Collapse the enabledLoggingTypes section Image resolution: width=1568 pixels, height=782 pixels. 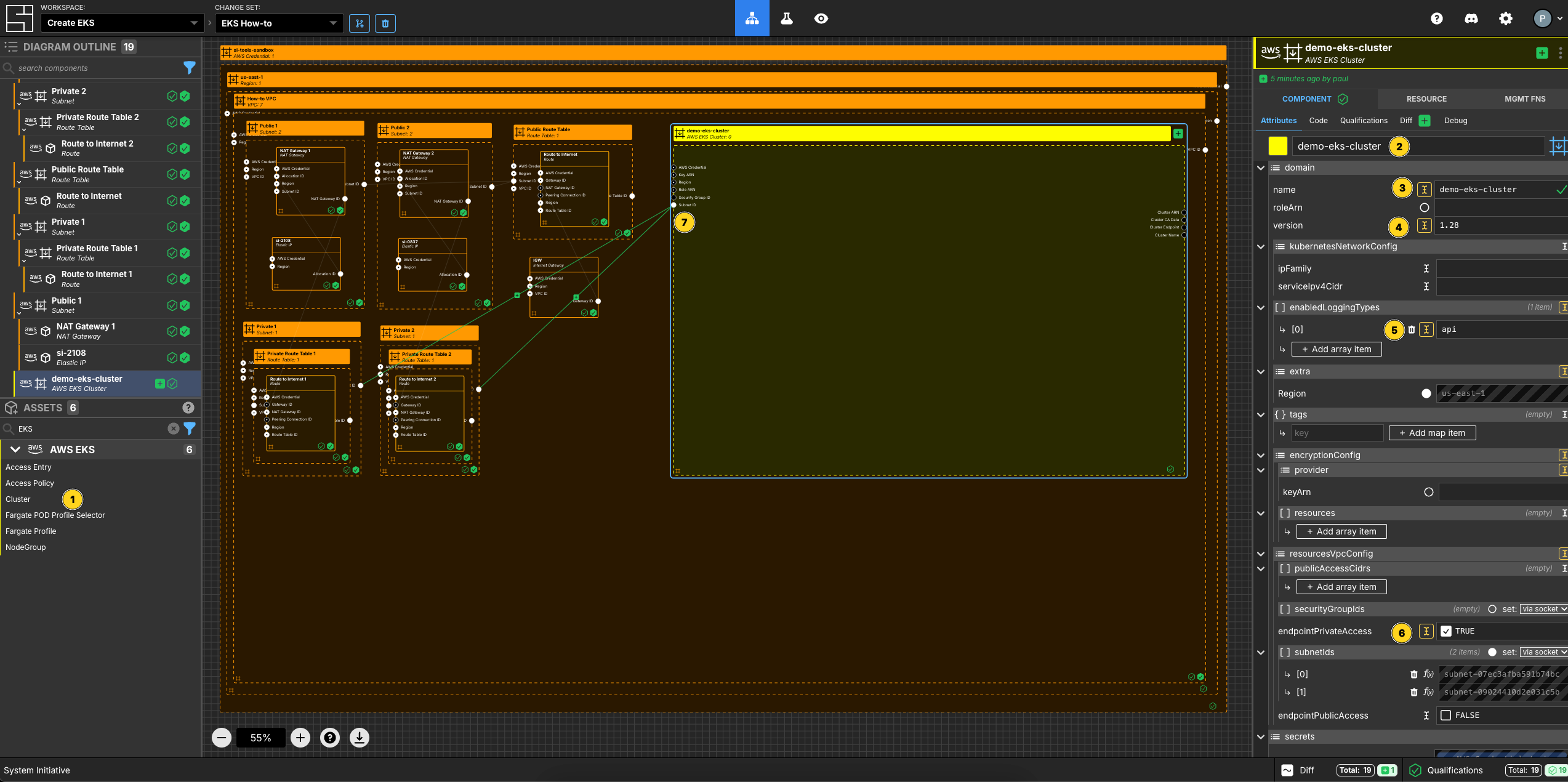1260,307
